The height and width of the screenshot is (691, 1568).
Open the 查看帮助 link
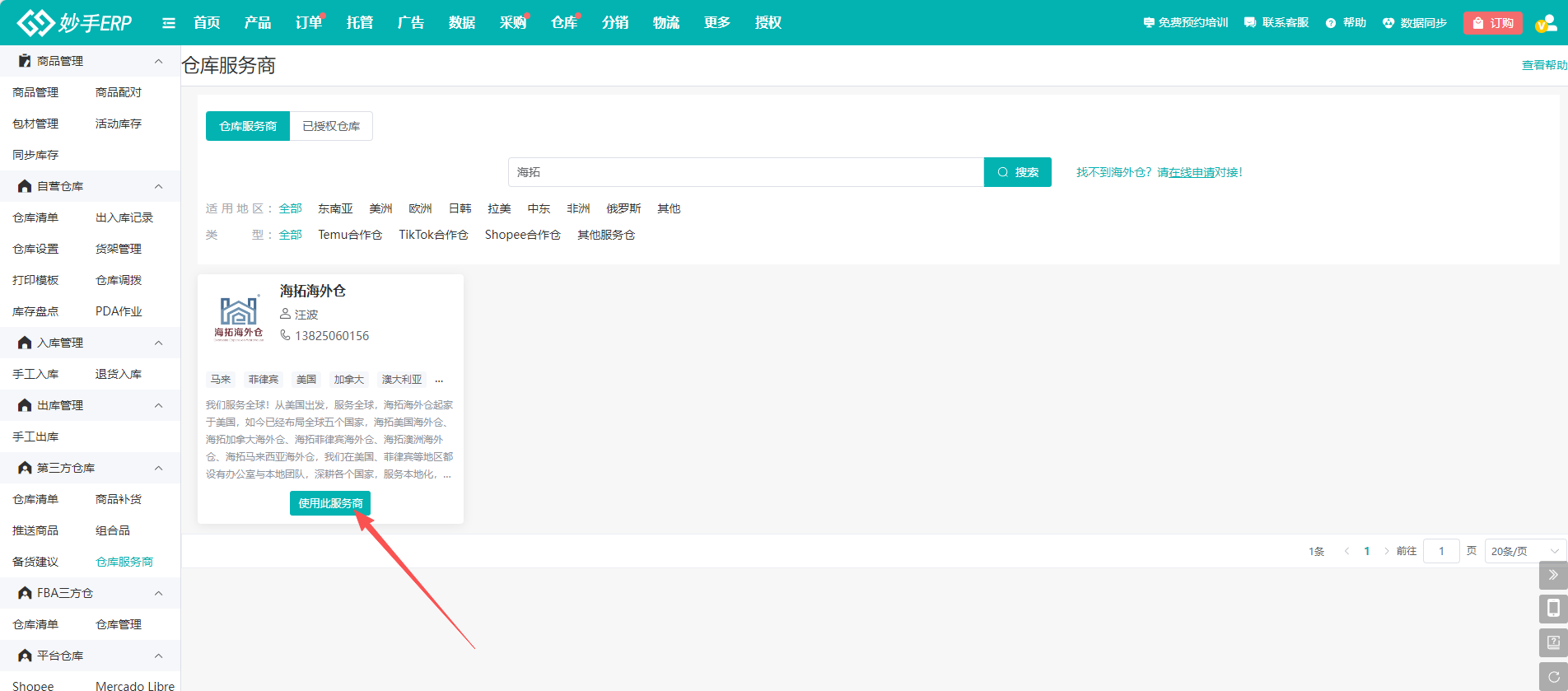[x=1544, y=65]
